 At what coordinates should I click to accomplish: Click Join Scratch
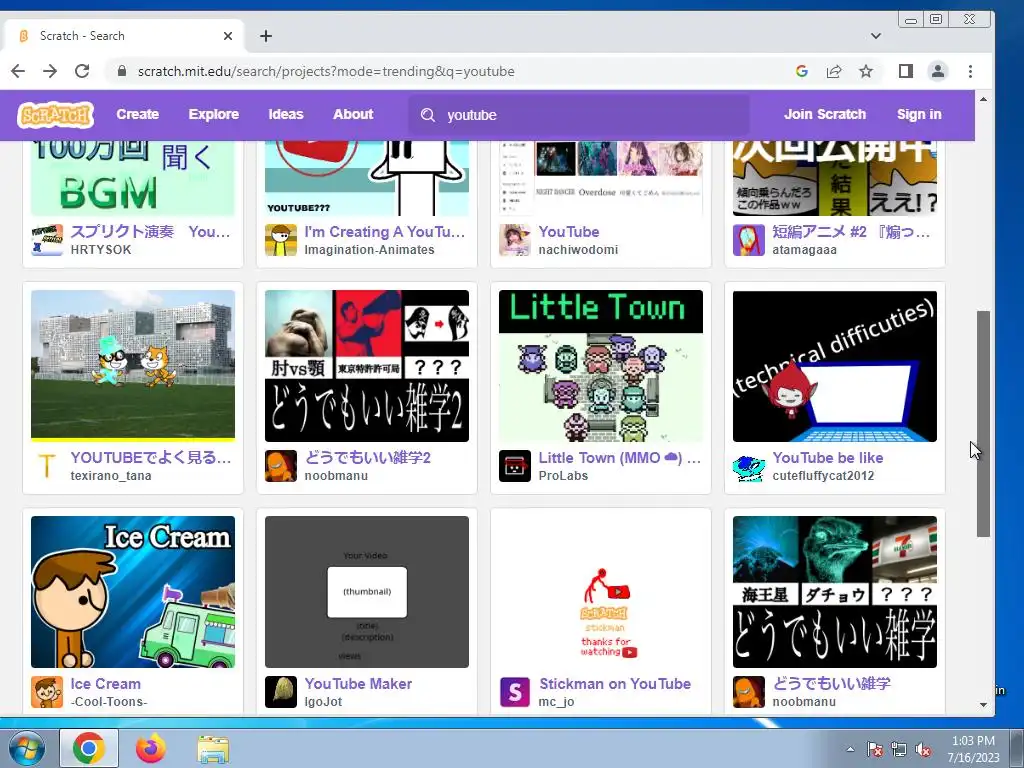(x=825, y=114)
